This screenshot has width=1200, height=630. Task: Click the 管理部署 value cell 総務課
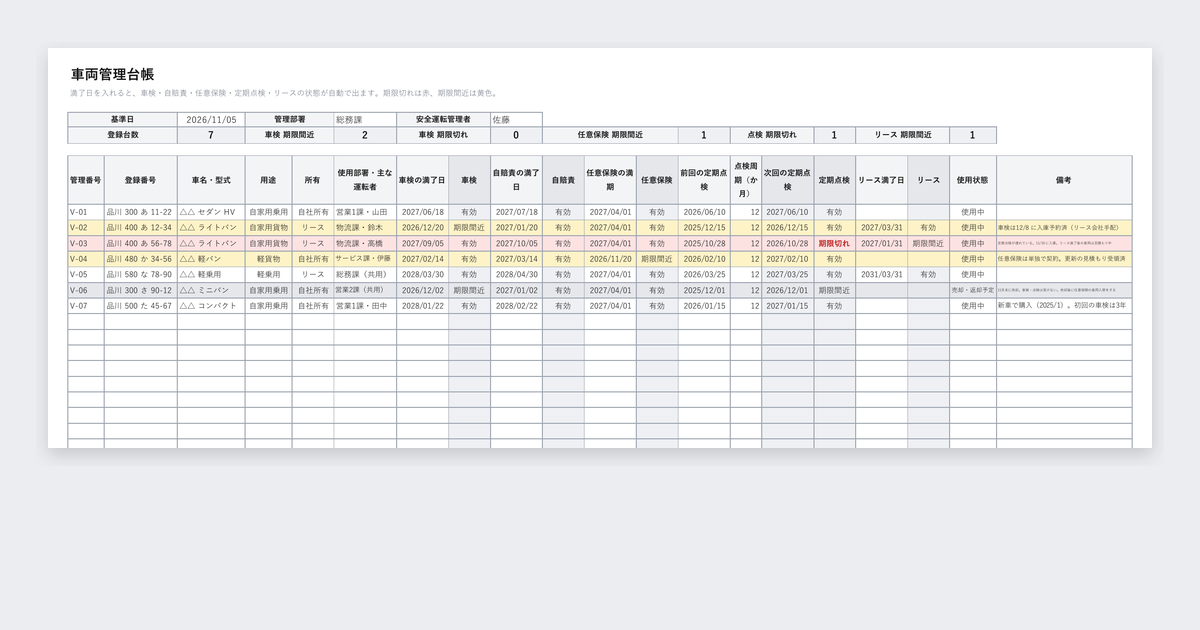point(365,119)
